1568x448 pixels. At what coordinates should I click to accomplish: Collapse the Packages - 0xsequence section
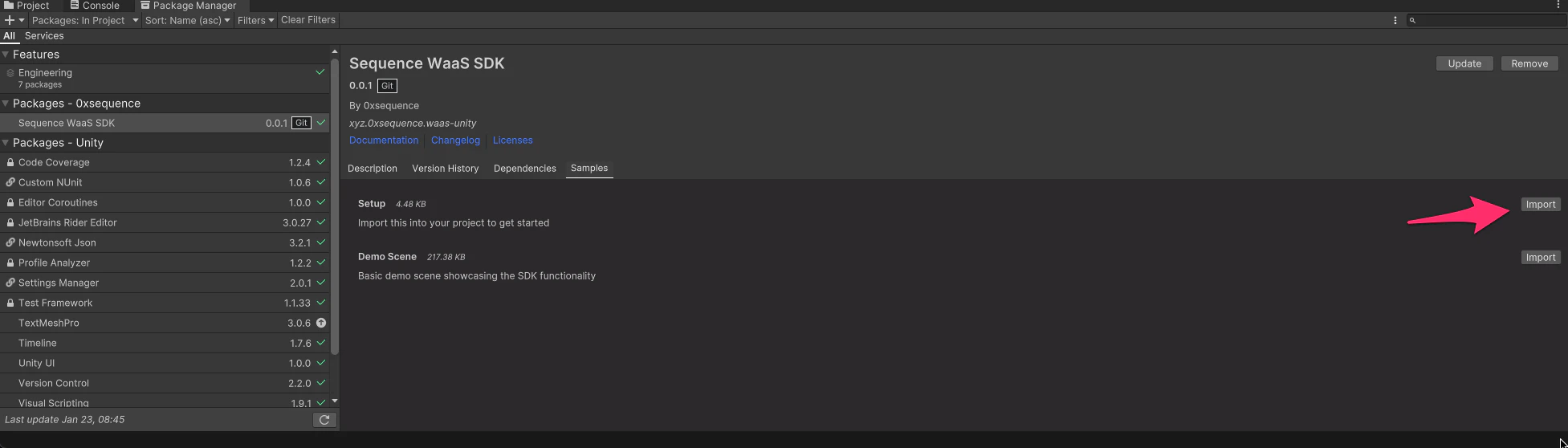6,104
